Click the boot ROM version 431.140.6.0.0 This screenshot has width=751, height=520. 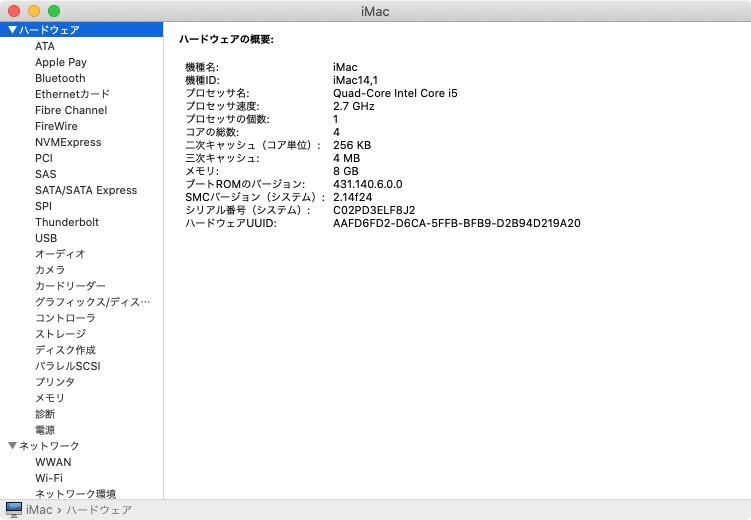point(367,184)
